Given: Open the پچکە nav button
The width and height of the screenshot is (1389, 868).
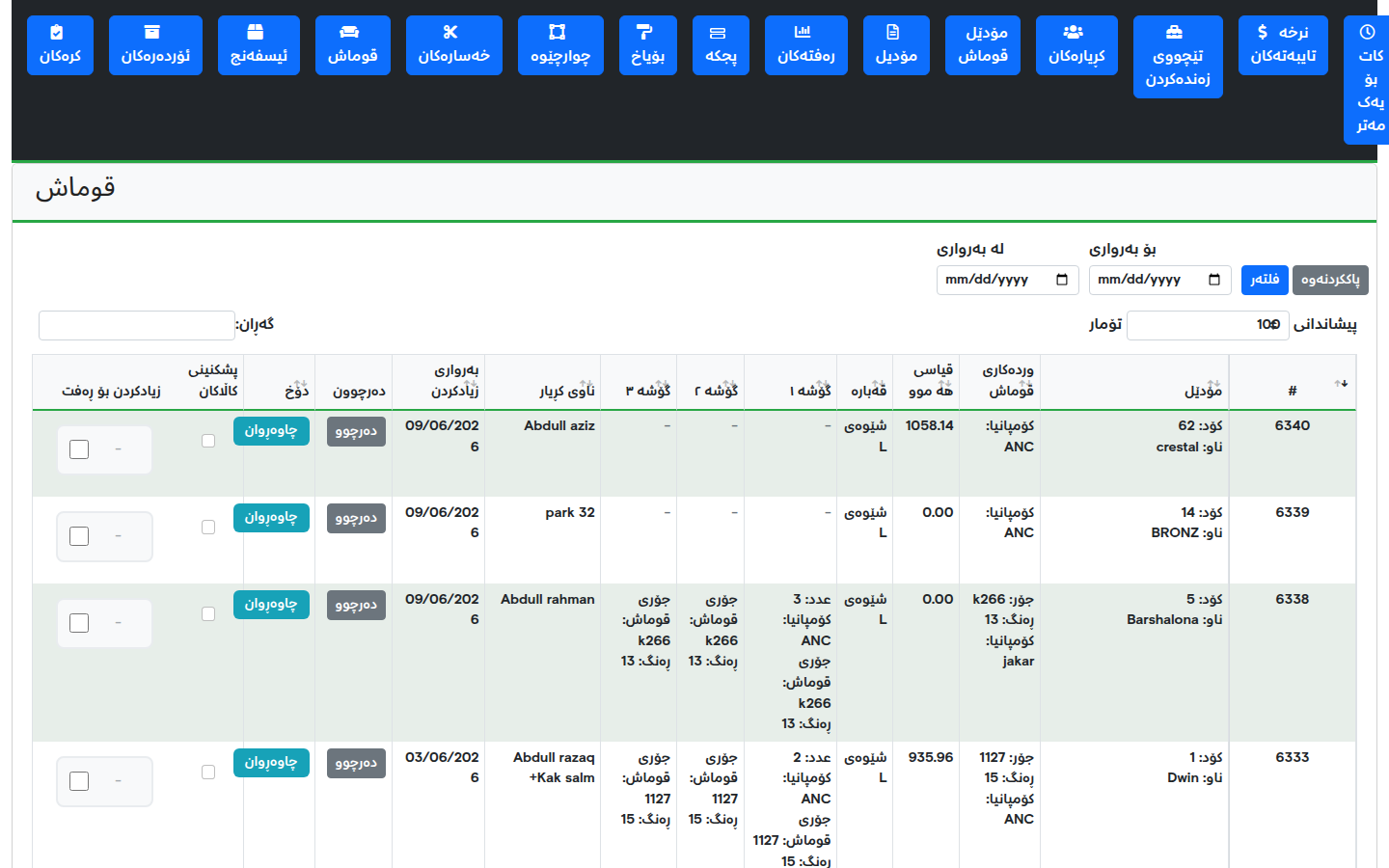Looking at the screenshot, I should point(722,45).
